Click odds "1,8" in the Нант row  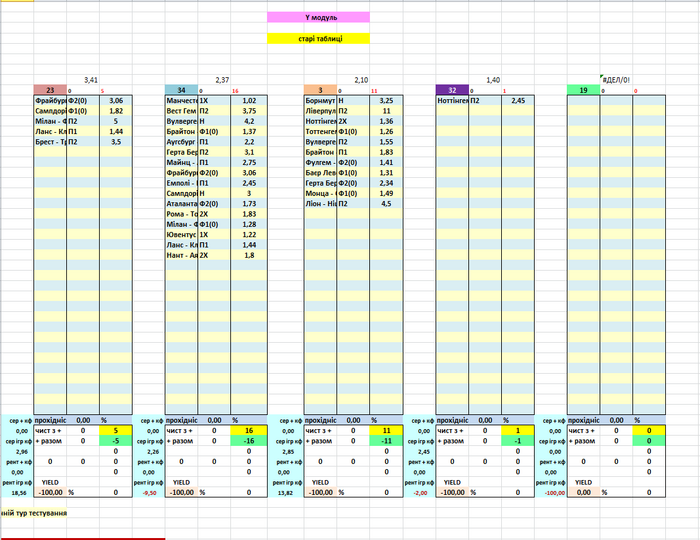(x=249, y=255)
